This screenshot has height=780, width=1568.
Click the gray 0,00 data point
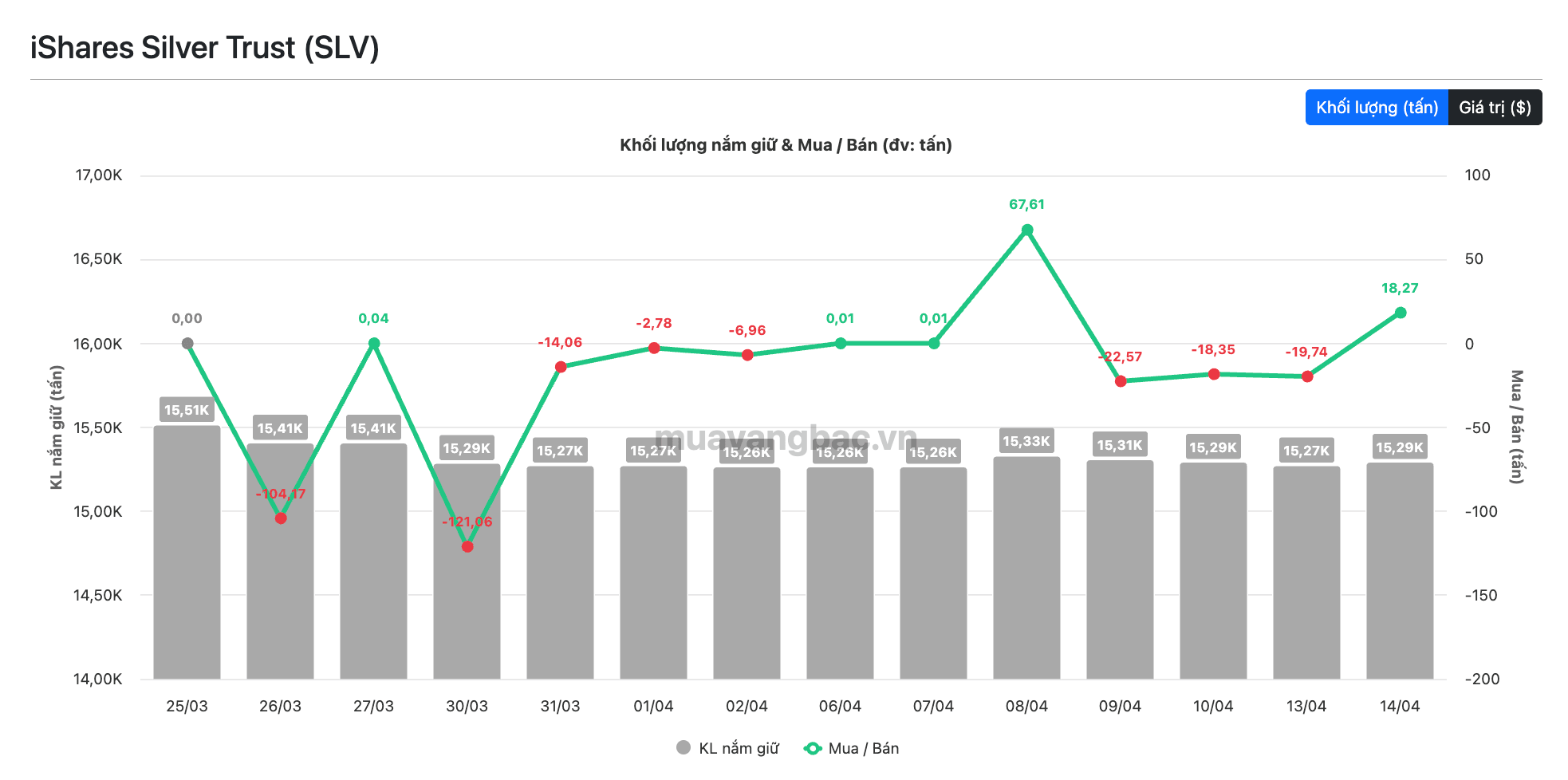(187, 344)
